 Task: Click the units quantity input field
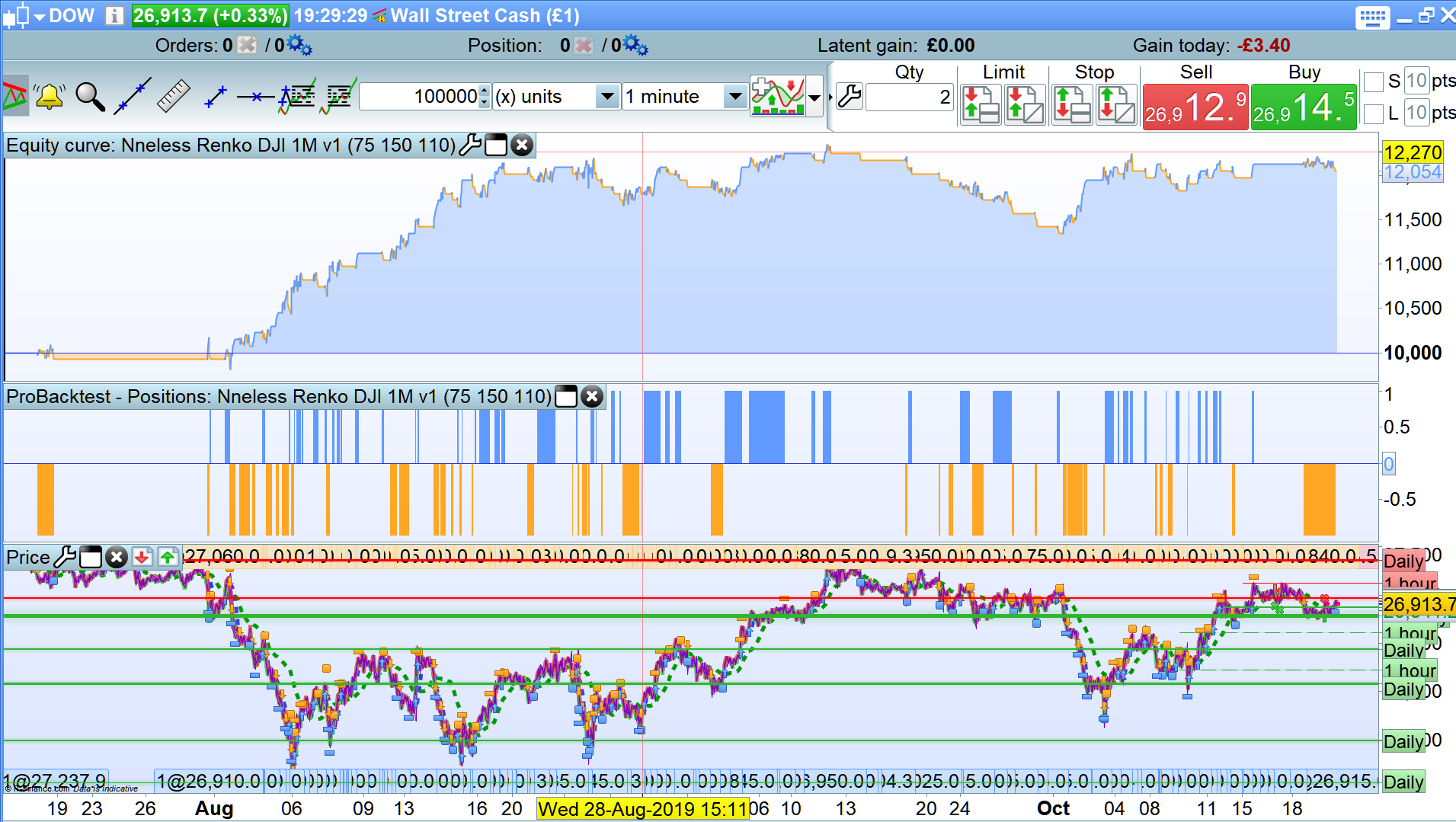click(x=419, y=97)
